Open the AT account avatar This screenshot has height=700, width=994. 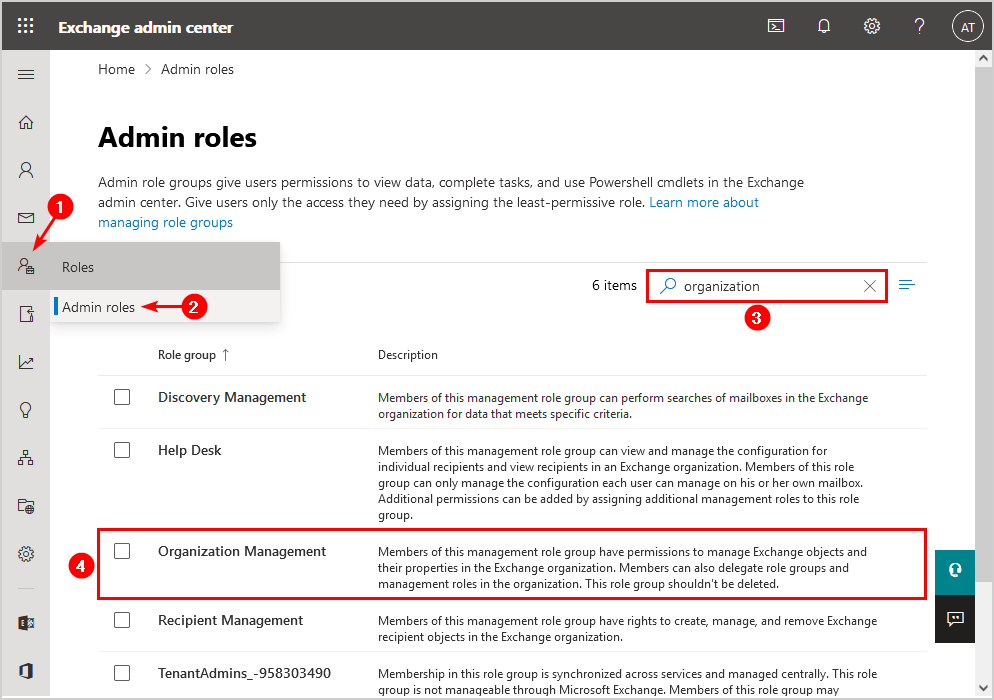(967, 27)
